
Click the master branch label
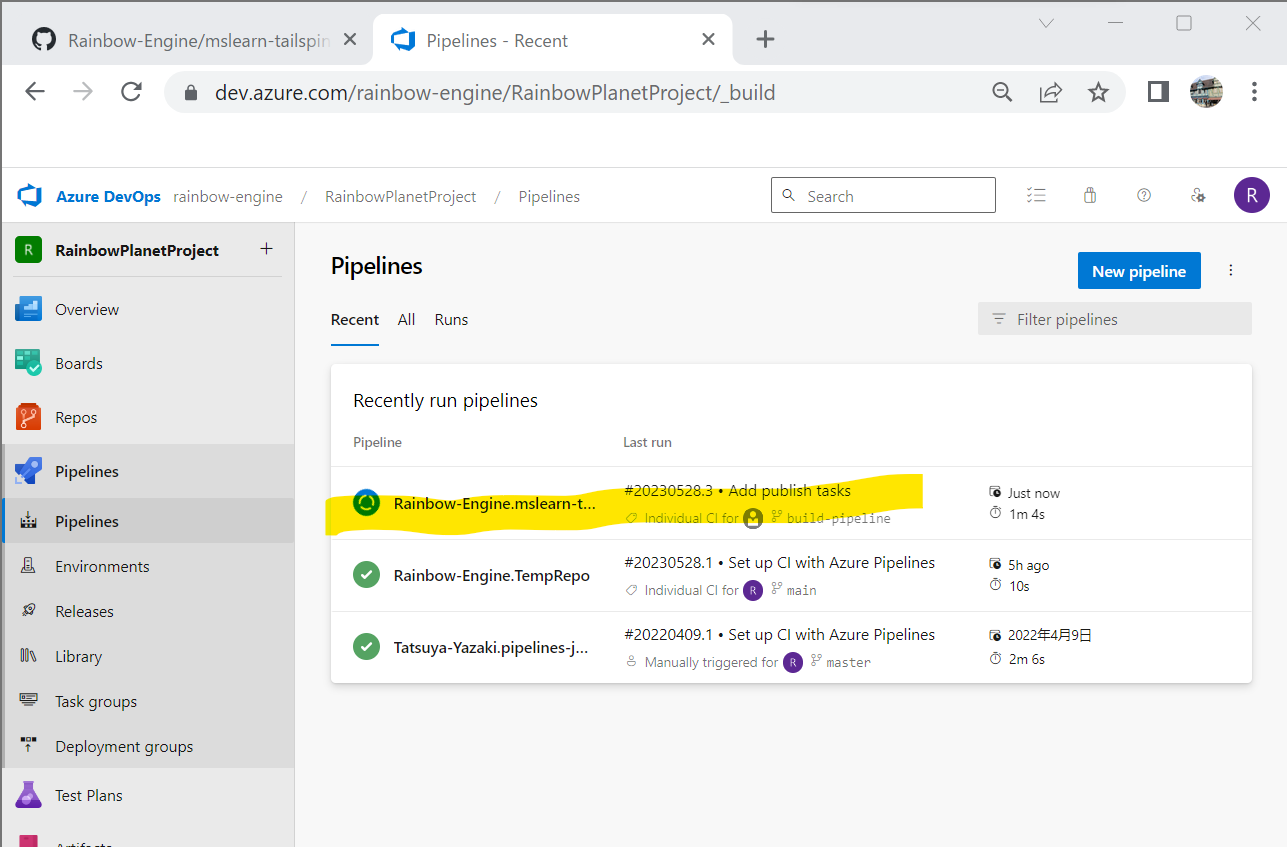pos(848,663)
